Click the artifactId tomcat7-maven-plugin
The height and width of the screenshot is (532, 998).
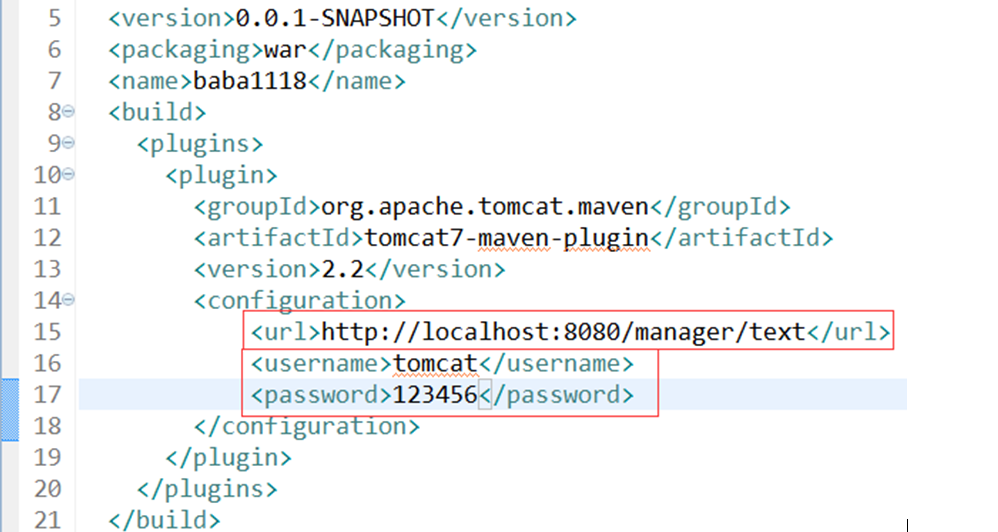[506, 237]
